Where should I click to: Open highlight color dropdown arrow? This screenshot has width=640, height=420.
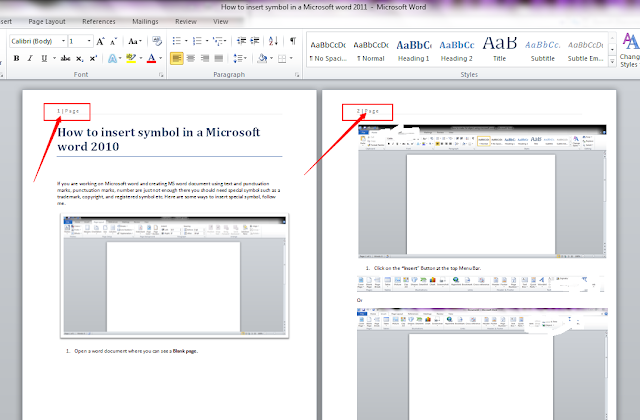tap(141, 58)
